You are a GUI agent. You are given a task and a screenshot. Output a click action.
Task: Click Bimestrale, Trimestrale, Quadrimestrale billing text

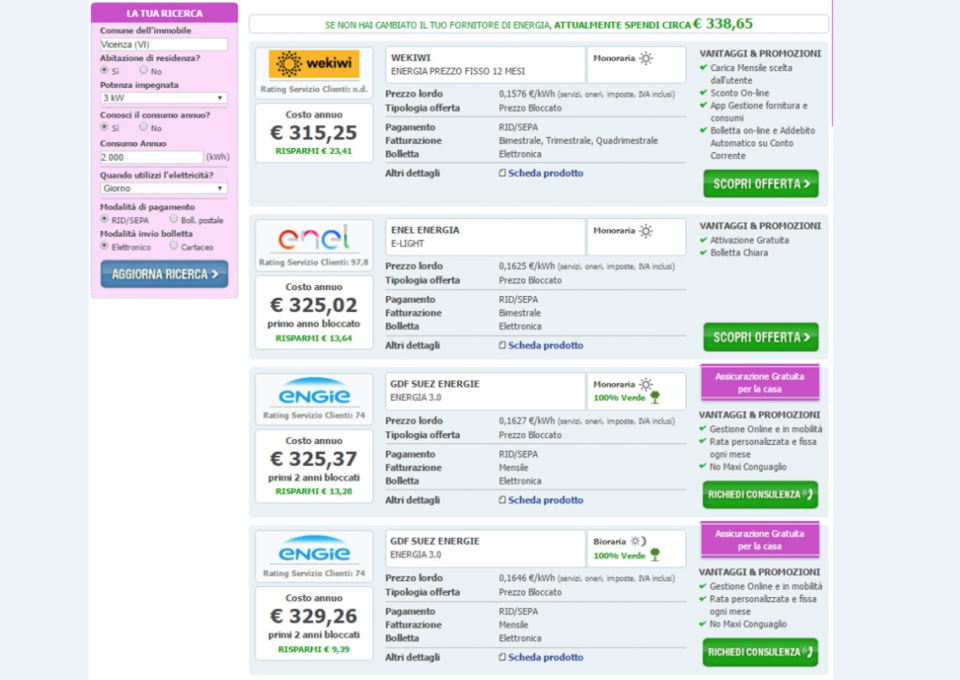tap(578, 141)
